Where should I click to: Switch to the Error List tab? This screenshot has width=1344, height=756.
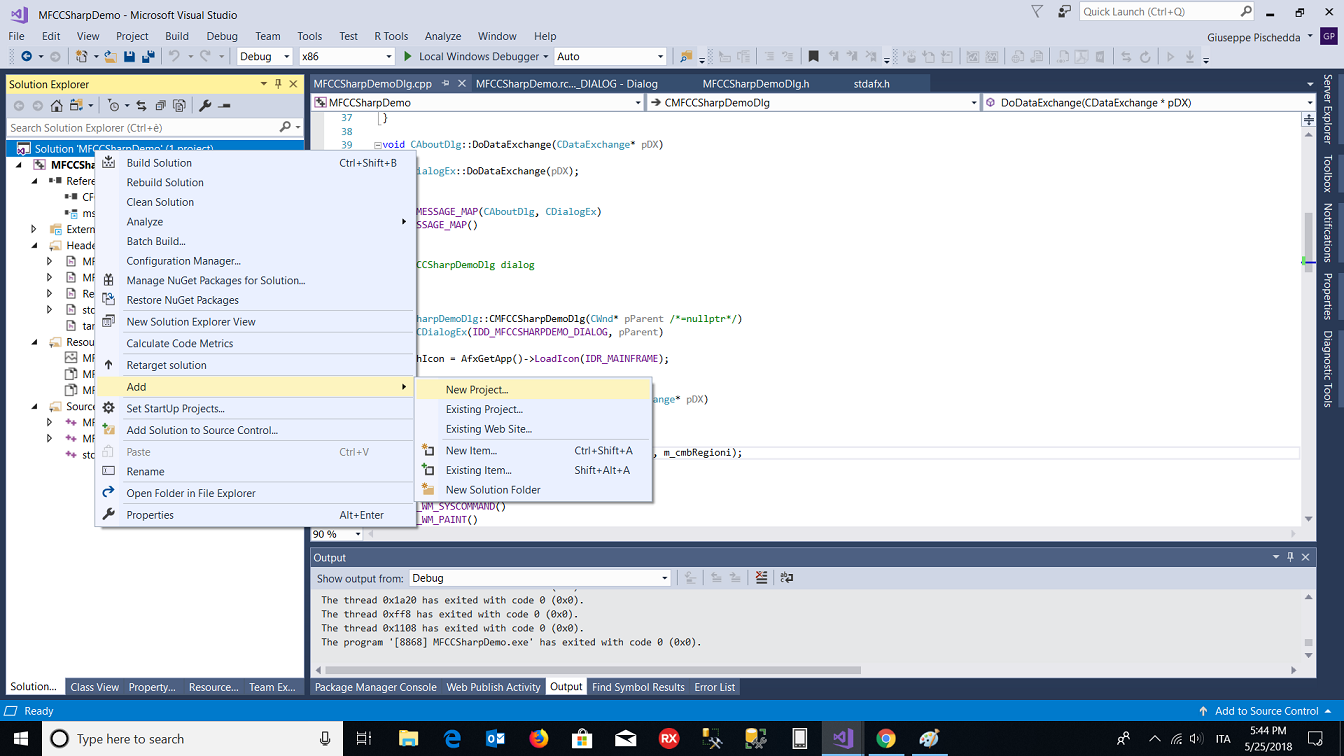714,687
